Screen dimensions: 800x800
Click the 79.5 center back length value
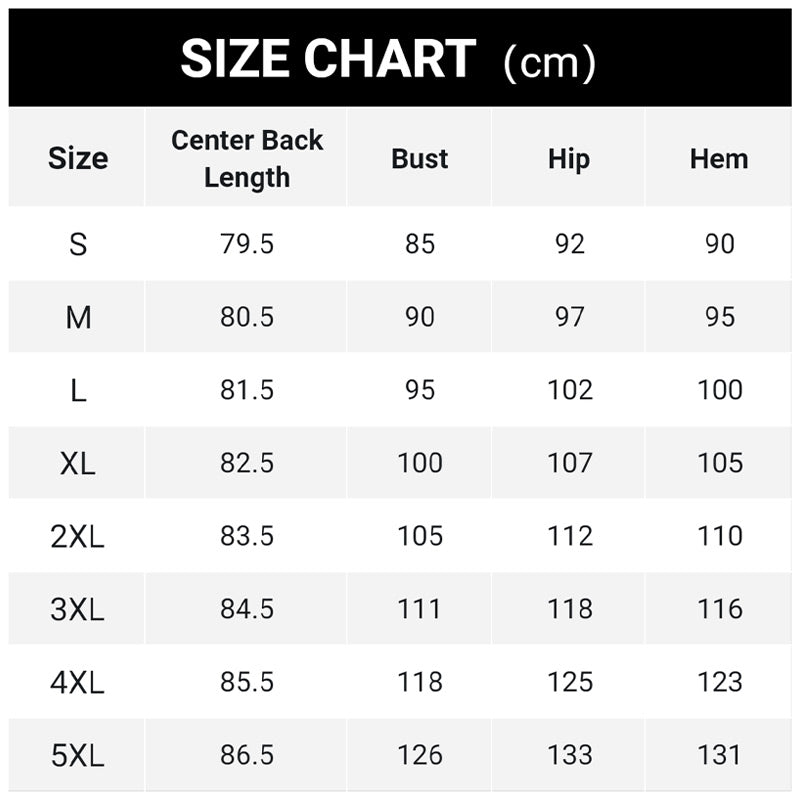(247, 244)
